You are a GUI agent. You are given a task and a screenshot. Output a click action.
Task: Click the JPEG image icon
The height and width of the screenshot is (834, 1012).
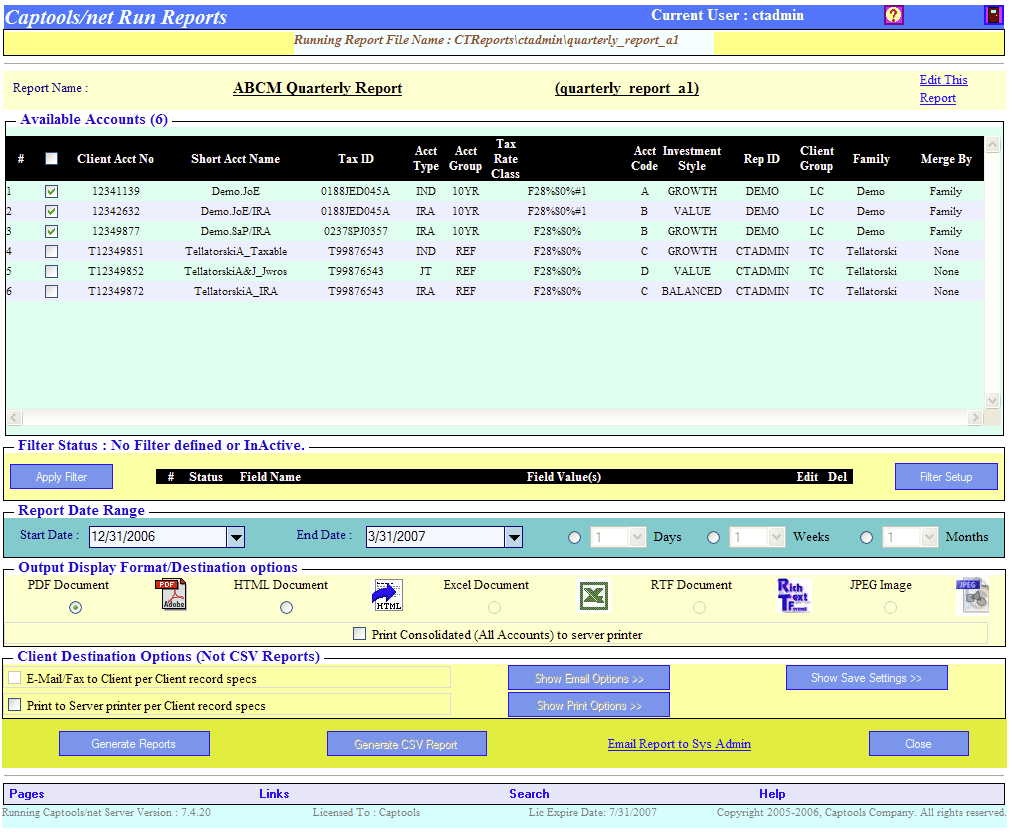971,595
